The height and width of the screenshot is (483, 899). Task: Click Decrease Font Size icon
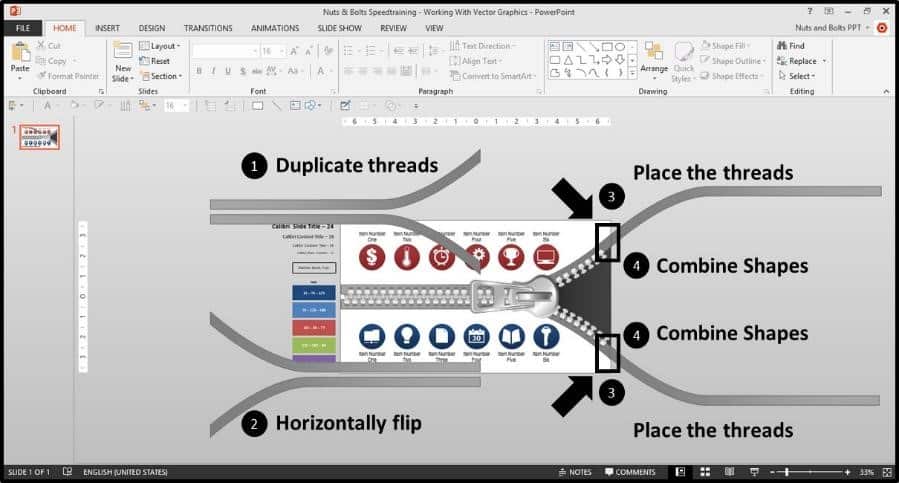point(310,52)
